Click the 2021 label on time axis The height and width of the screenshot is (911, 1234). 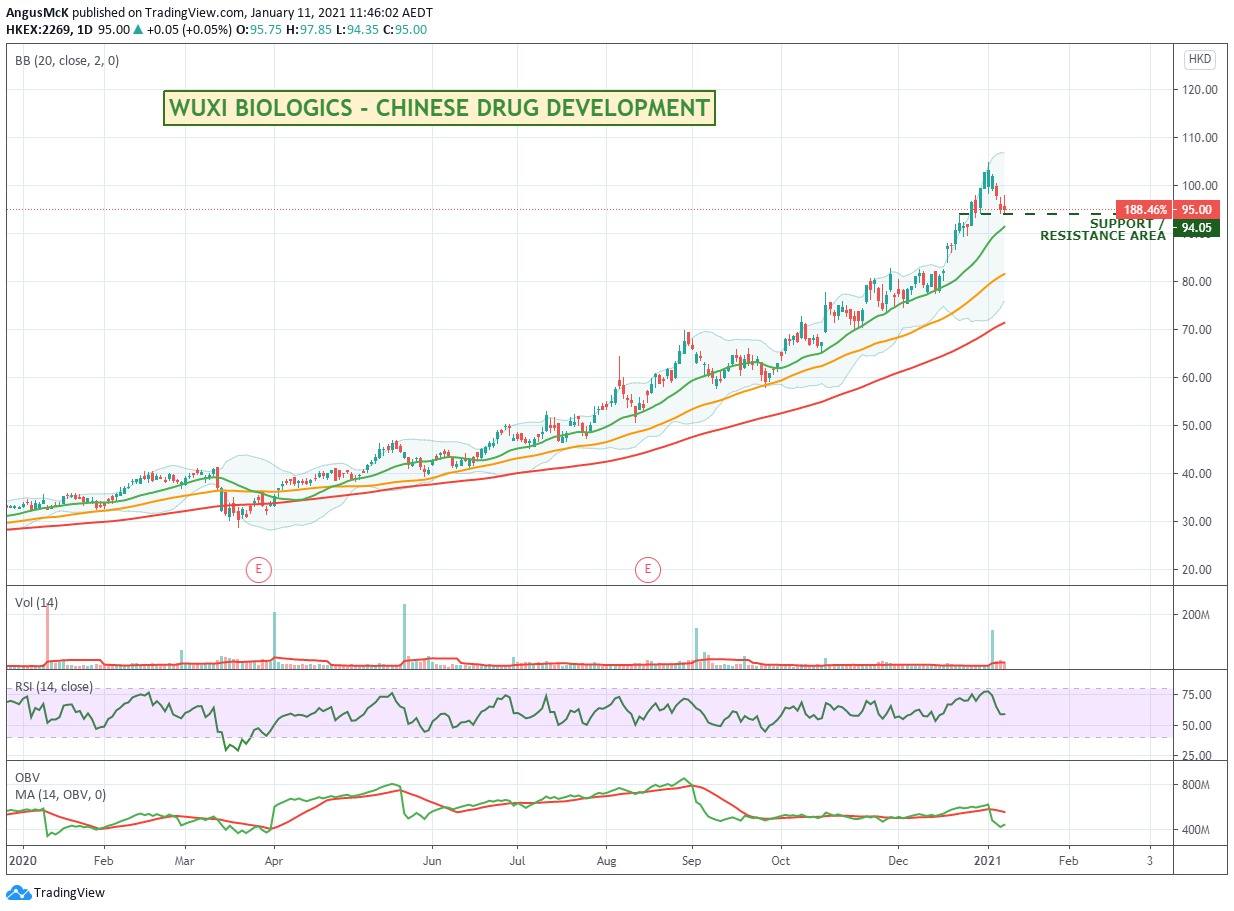click(x=988, y=860)
